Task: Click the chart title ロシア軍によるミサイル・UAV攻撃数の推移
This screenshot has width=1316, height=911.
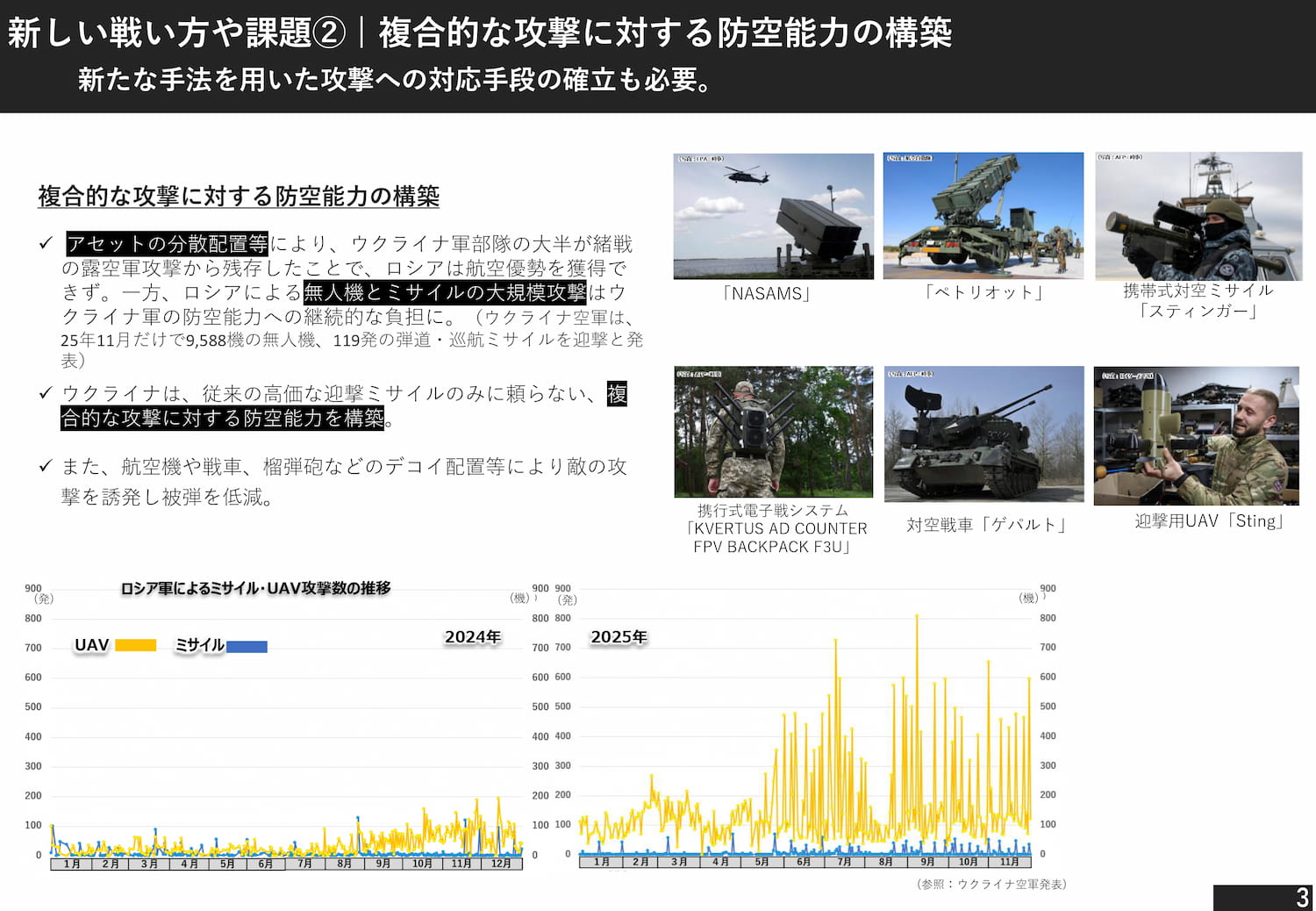Action: click(x=255, y=588)
